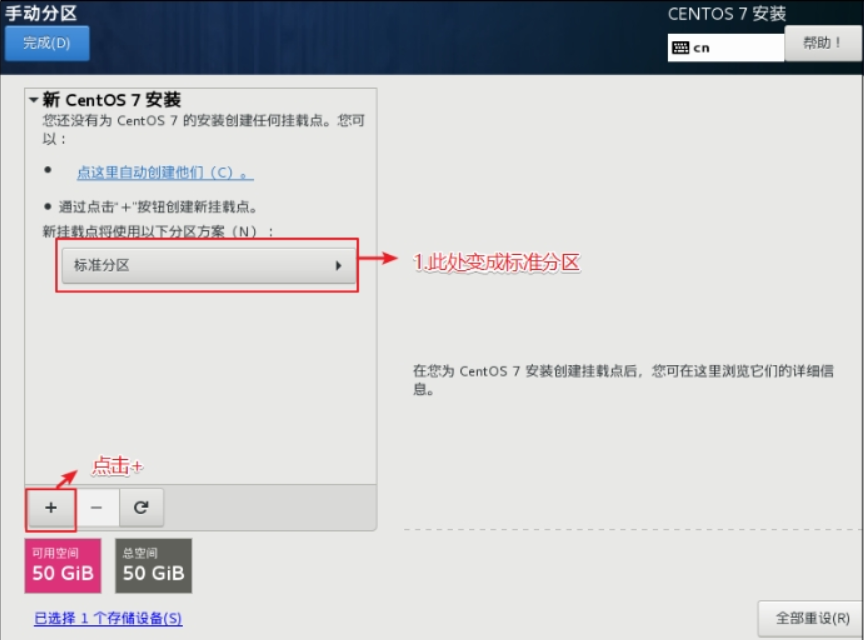Click the plus button to add mount point

point(51,507)
